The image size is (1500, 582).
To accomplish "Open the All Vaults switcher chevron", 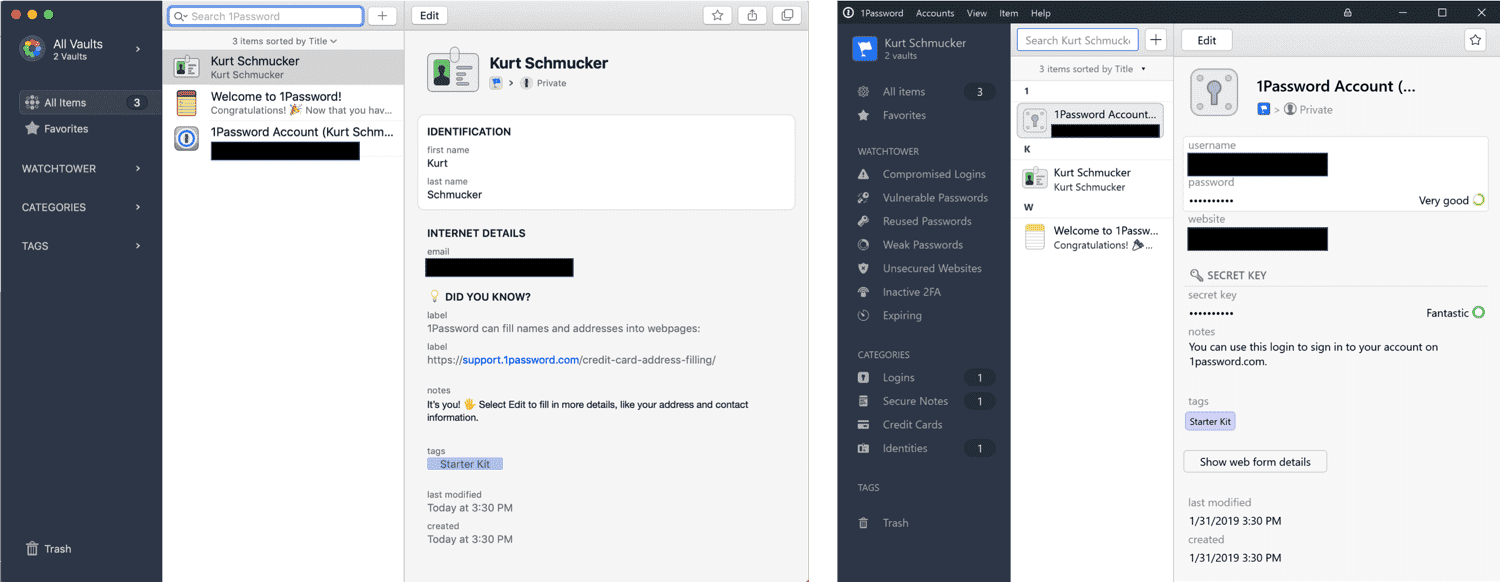I will tap(138, 49).
